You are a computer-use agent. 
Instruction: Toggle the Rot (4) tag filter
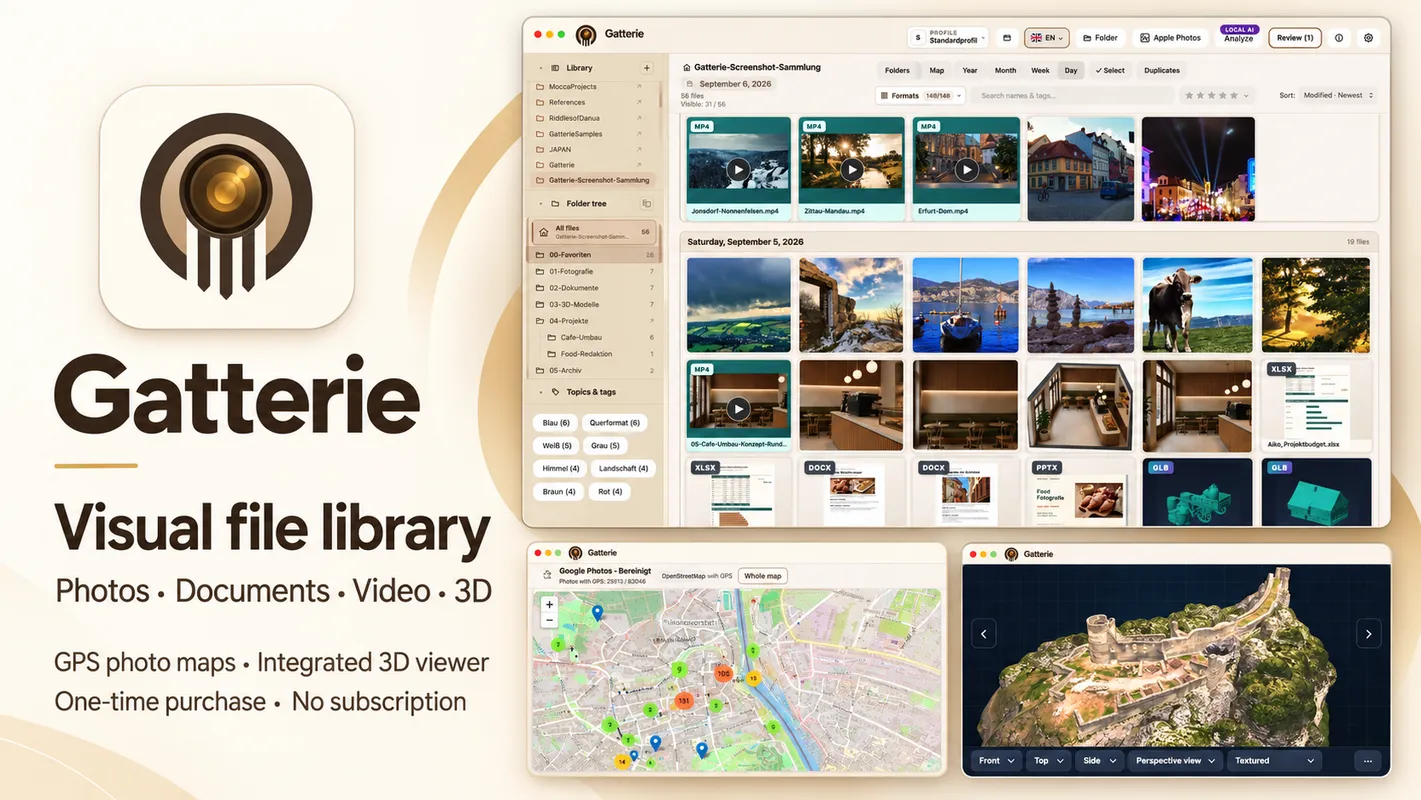click(610, 491)
